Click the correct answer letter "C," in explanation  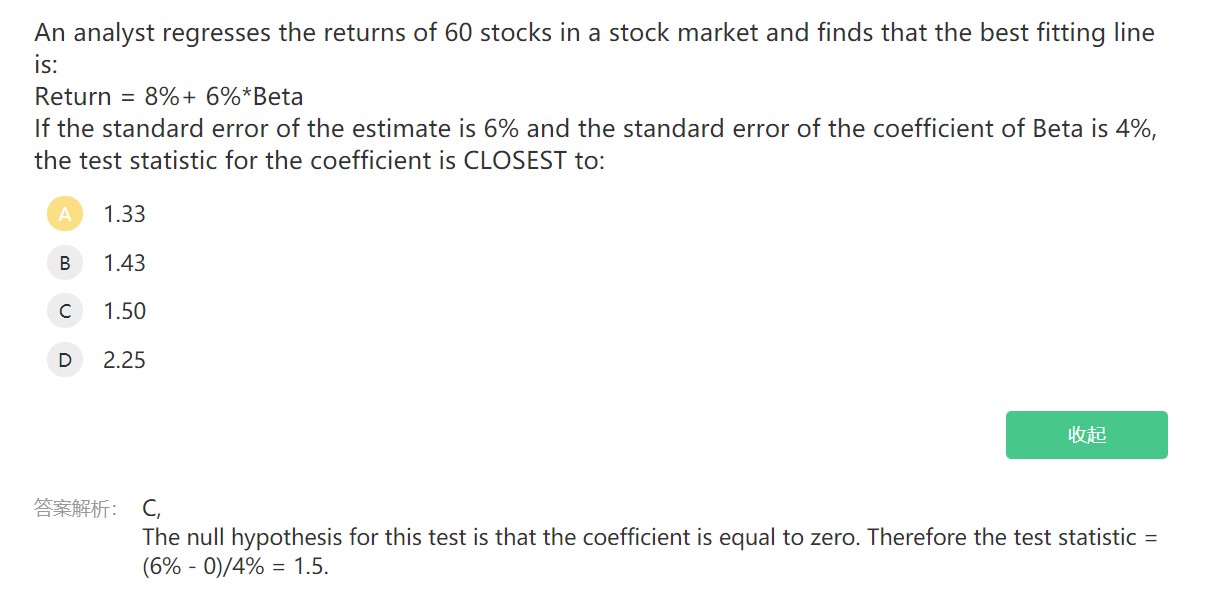click(152, 508)
